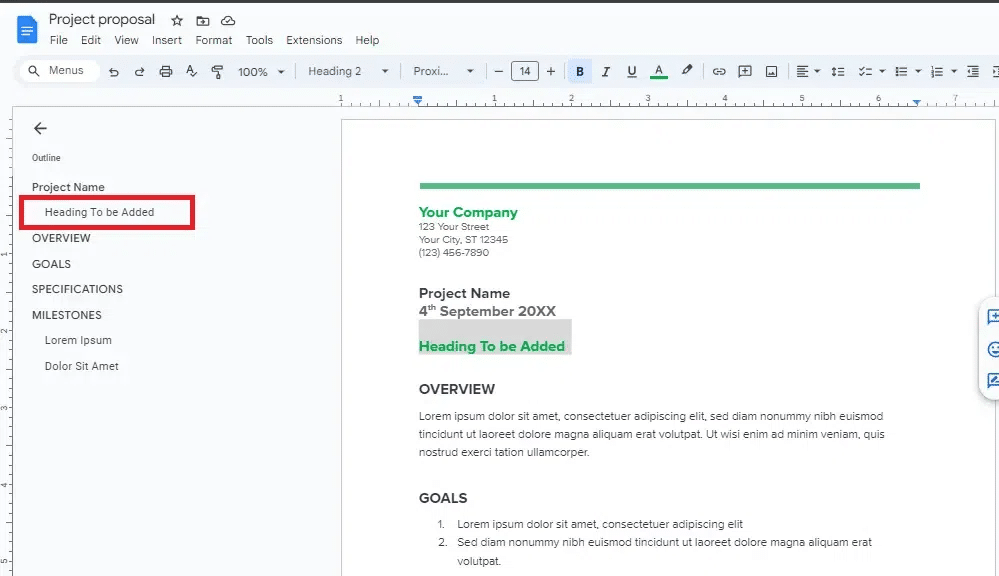
Task: Open text color picker
Action: click(x=659, y=71)
